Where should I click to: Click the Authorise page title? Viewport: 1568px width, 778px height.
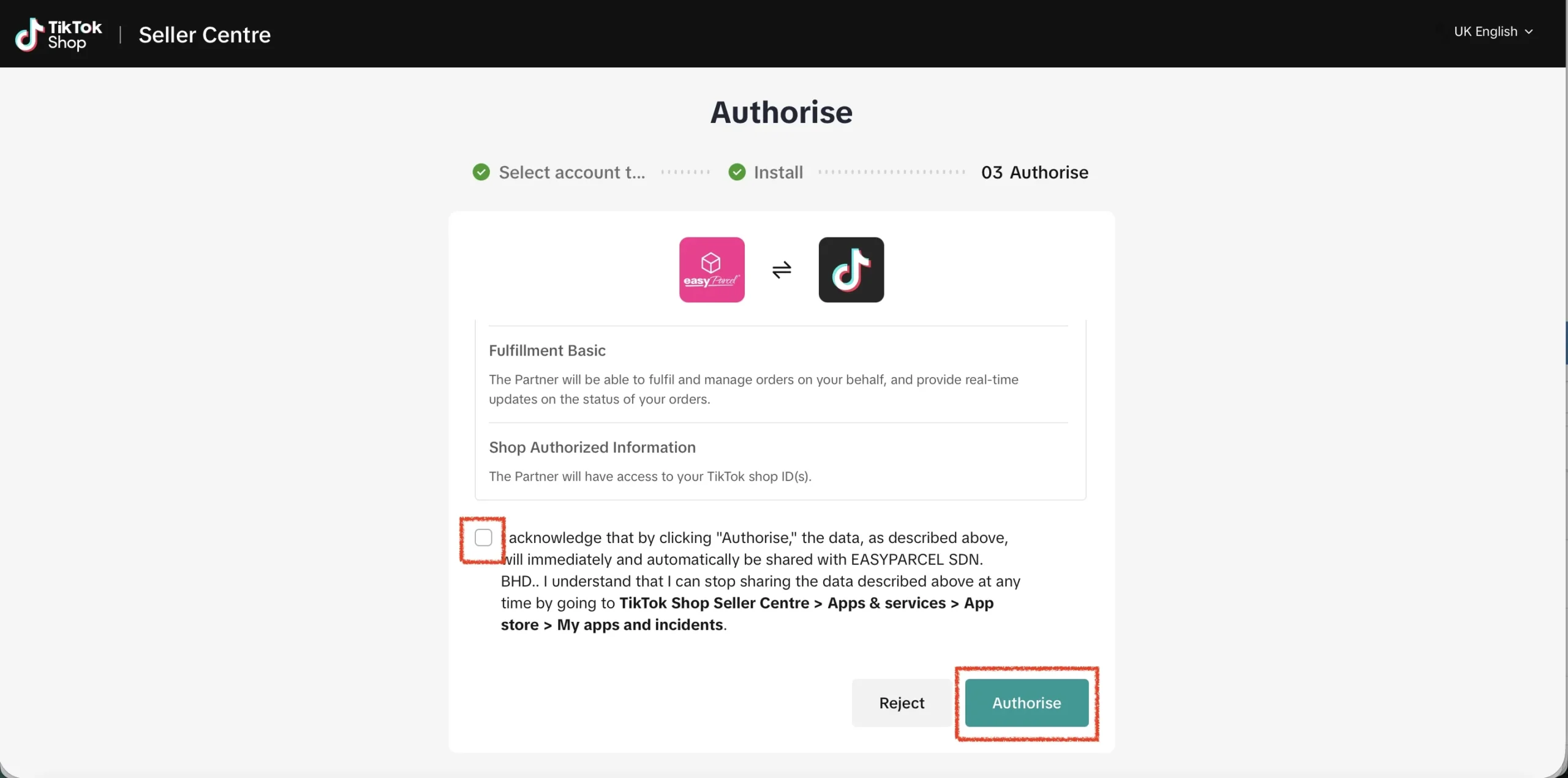click(781, 112)
